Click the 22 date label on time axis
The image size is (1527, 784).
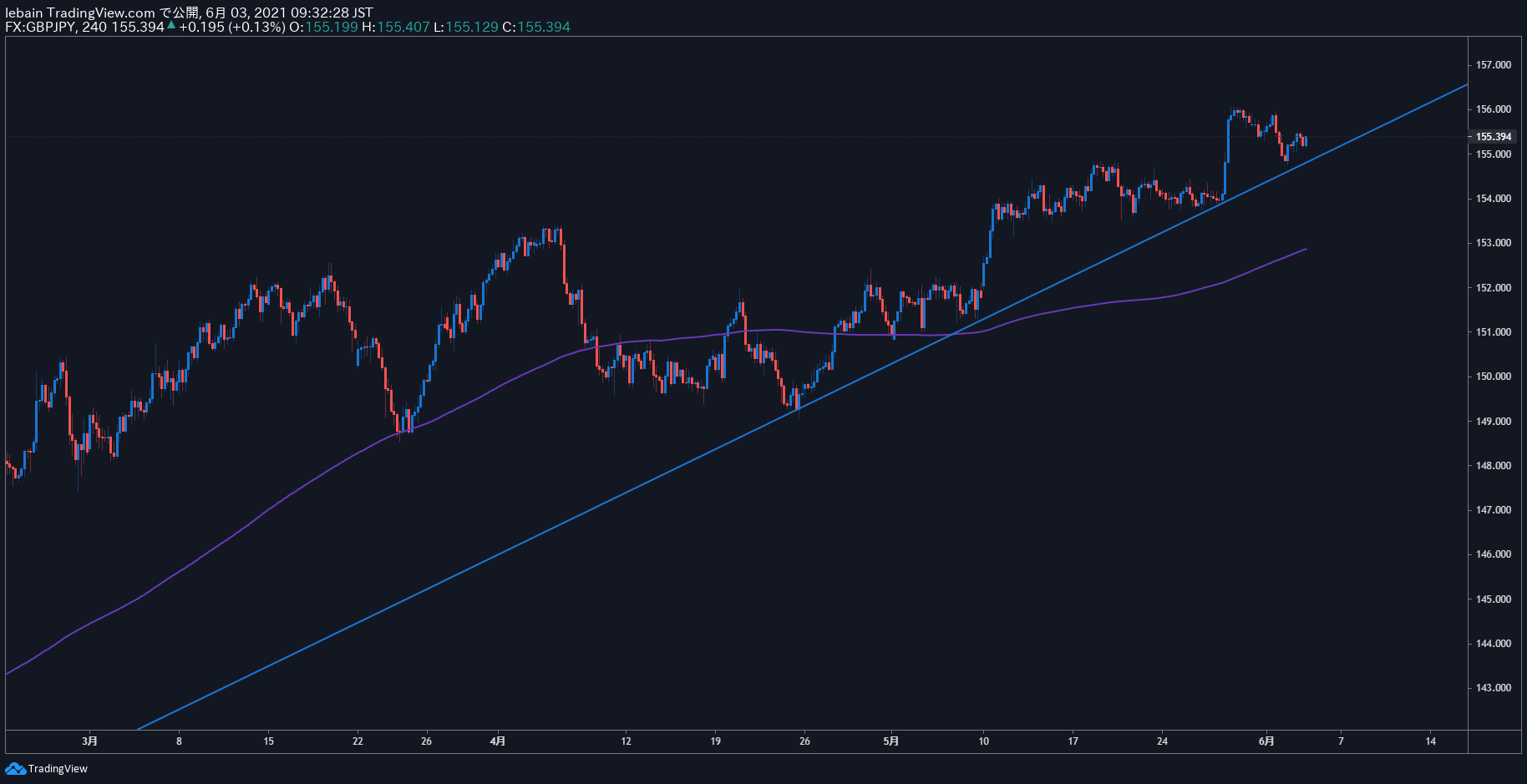tap(358, 741)
